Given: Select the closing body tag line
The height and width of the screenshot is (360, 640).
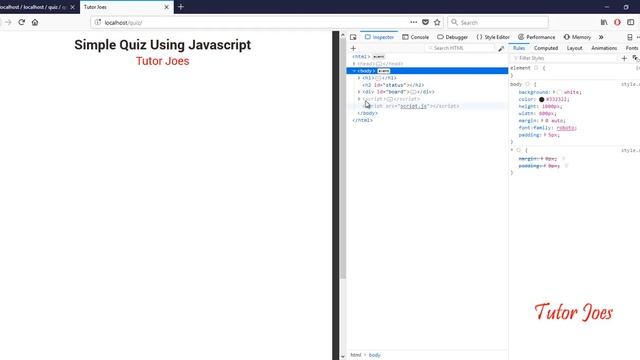Looking at the screenshot, I should [367, 113].
